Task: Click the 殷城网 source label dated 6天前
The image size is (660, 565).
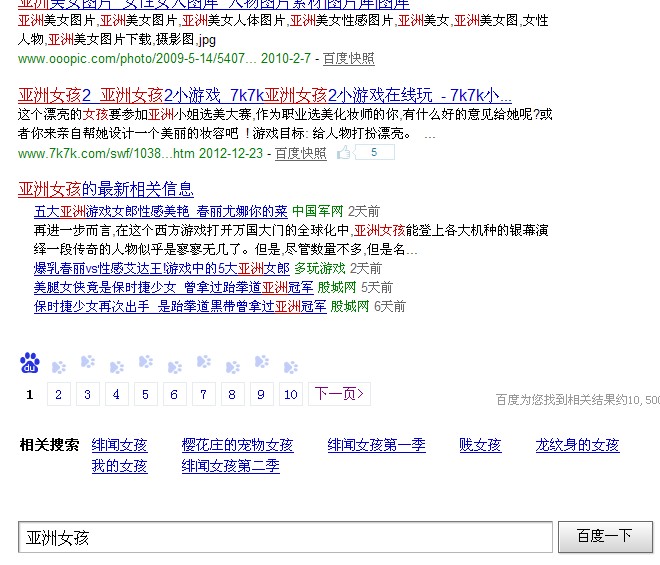Action: (350, 306)
